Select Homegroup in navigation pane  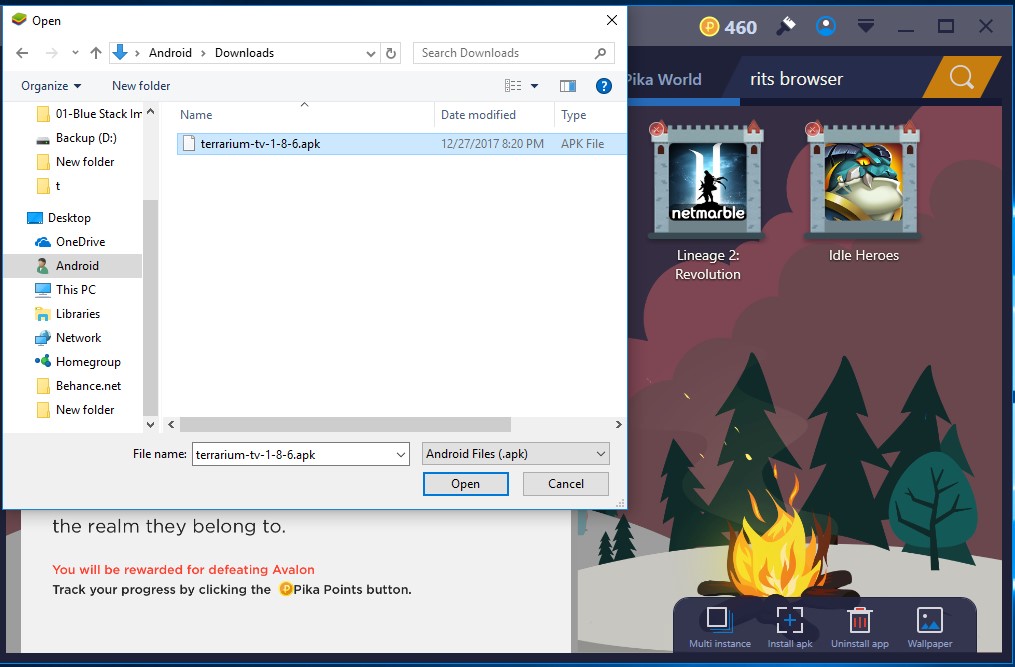[x=78, y=362]
